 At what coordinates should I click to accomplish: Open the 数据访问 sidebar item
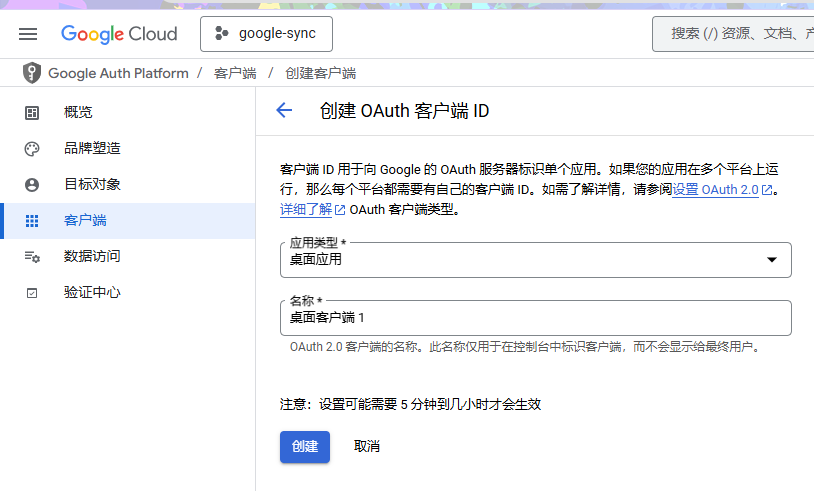click(128, 256)
